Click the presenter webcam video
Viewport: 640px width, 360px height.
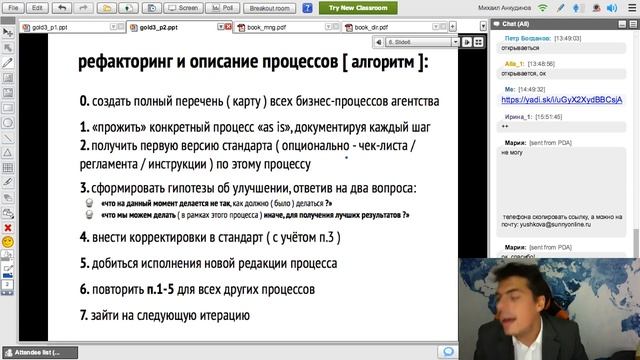[x=549, y=309]
